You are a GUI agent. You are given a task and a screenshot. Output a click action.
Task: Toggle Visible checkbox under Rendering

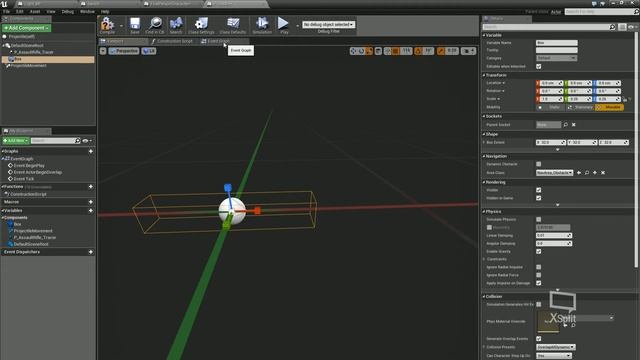(538, 190)
